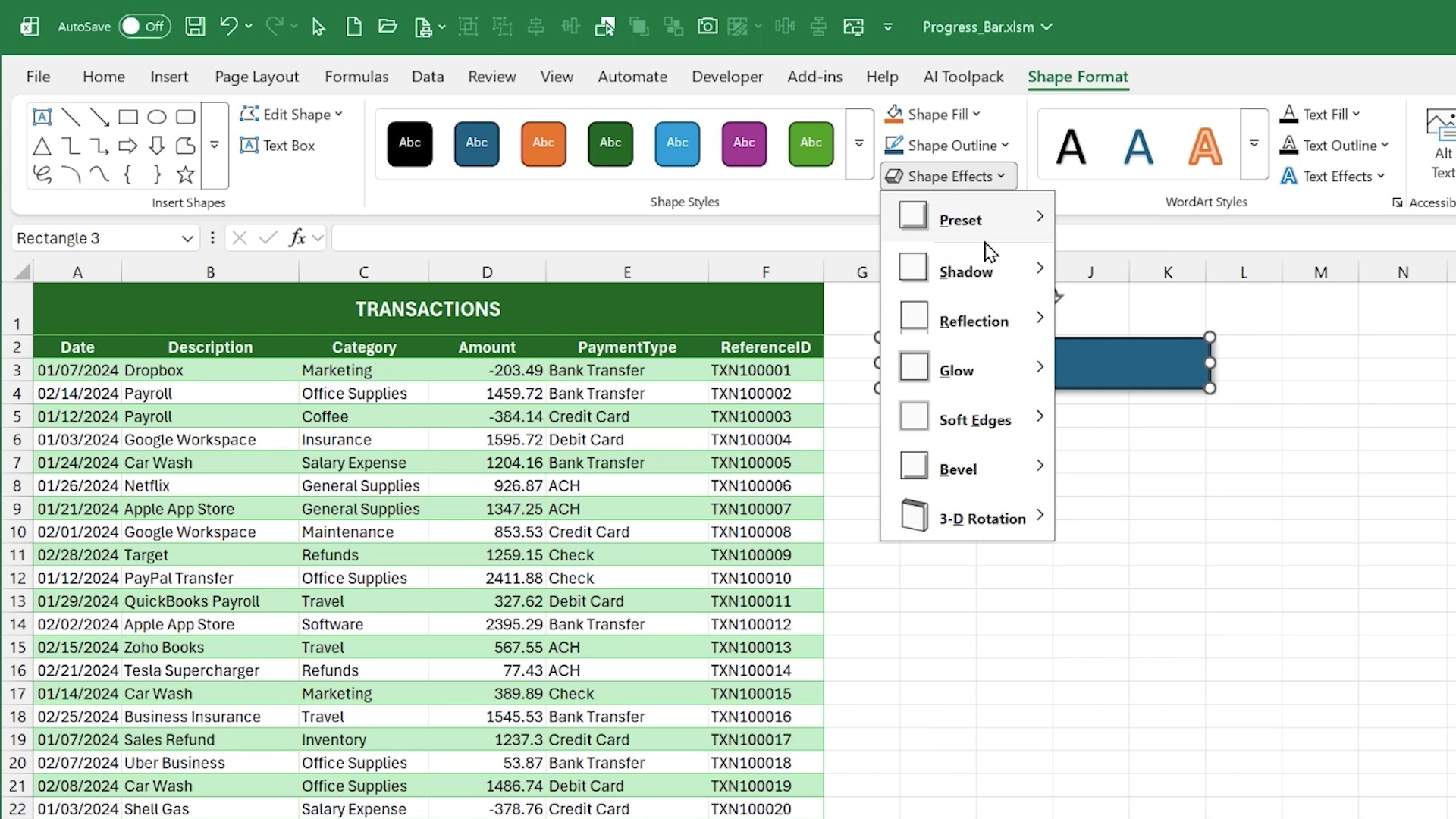Open the 3-D Rotation submenu
The width and height of the screenshot is (1456, 819).
click(x=968, y=517)
